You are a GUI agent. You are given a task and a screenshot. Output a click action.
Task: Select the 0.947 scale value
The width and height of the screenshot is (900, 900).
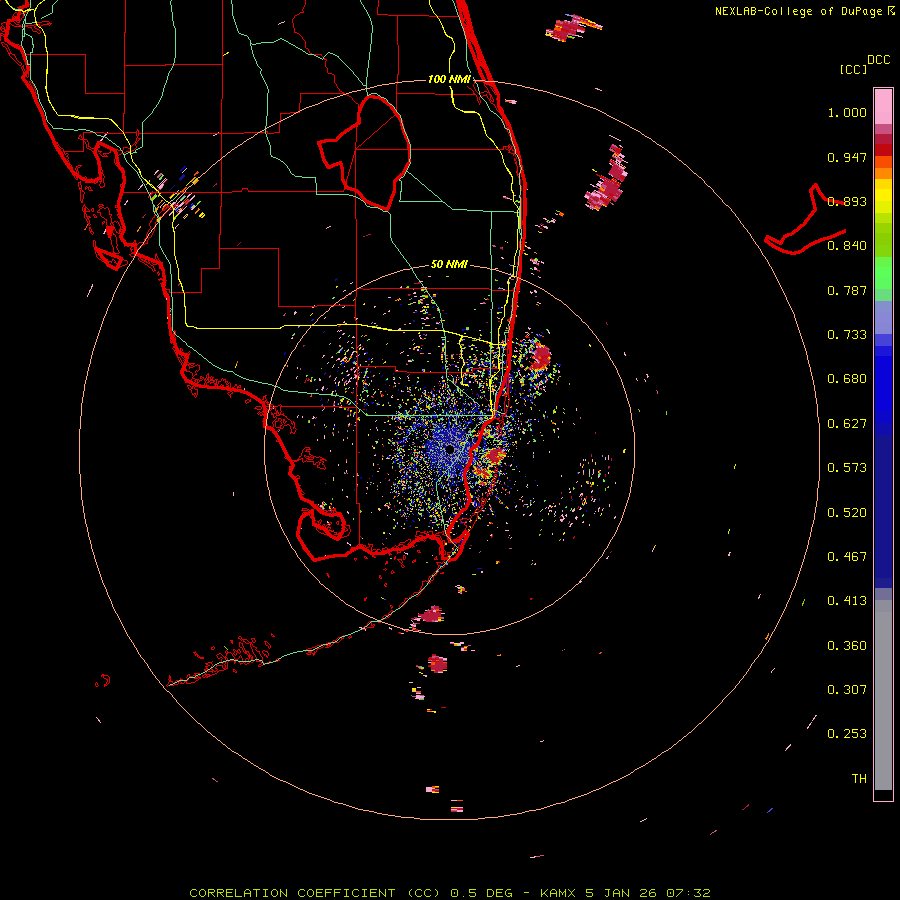pyautogui.click(x=847, y=157)
